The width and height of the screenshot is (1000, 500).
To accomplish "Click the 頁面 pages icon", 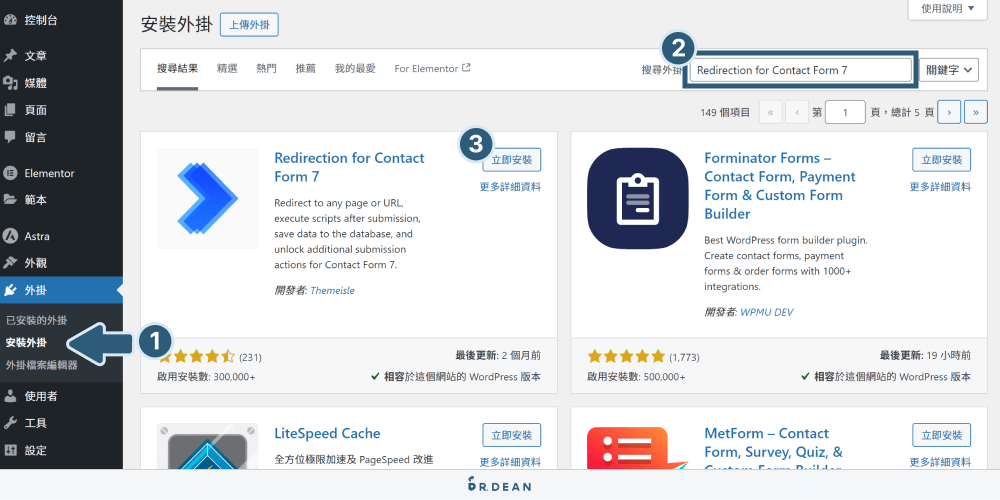I will 10,110.
